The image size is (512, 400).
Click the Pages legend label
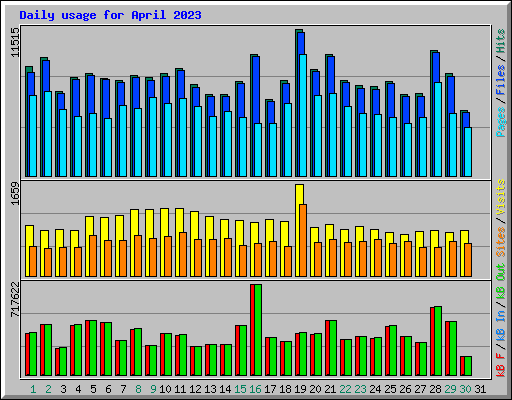click(x=501, y=122)
